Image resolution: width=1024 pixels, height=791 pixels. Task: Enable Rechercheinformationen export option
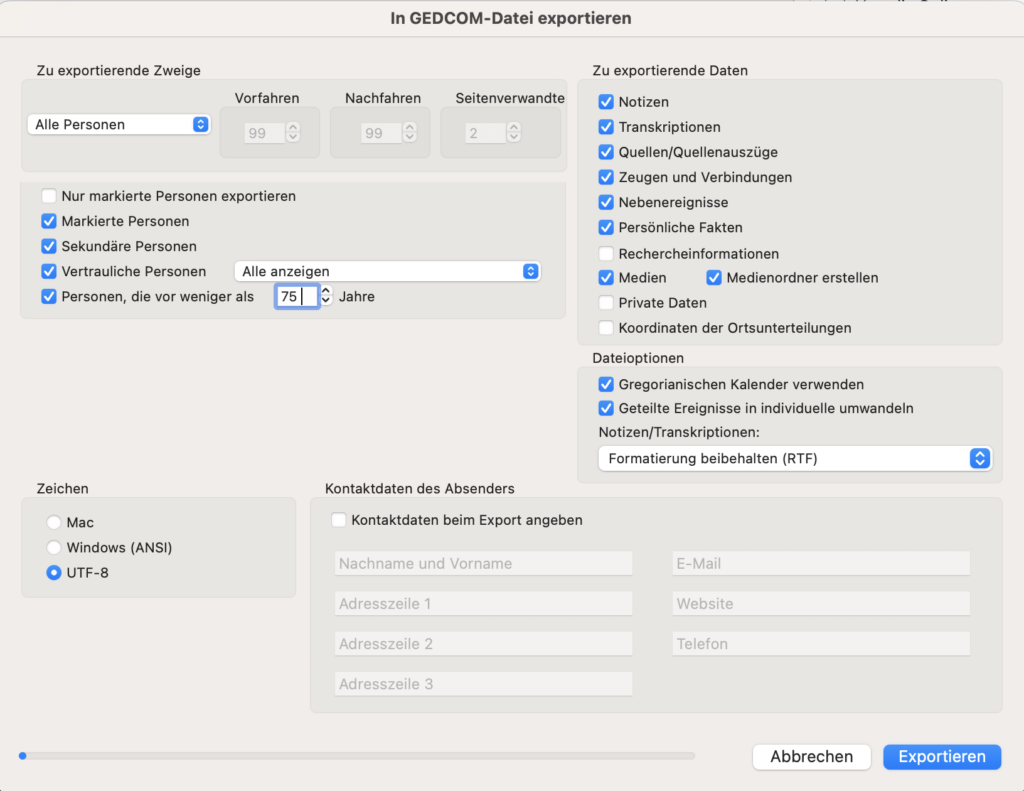click(606, 253)
